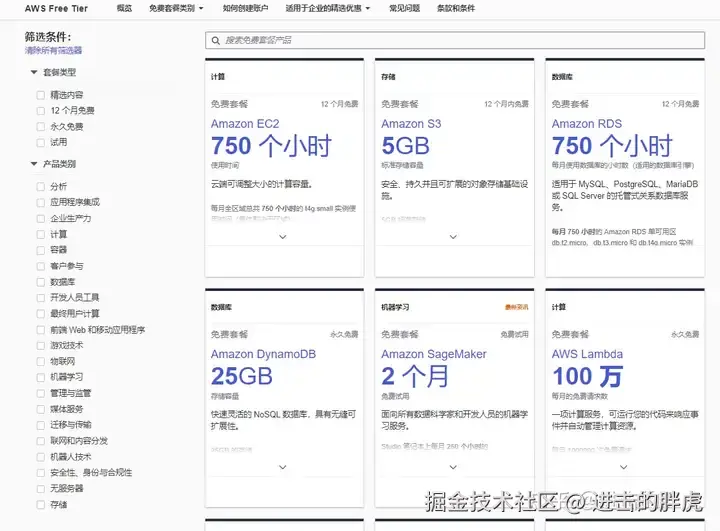Check the 媒体服务 checkbox
Screen dimensions: 720x531
click(x=41, y=409)
